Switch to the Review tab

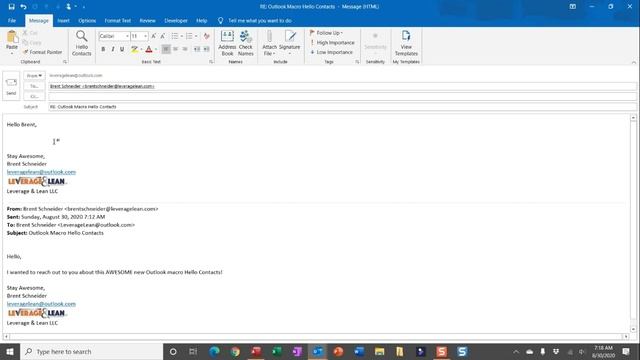point(147,20)
